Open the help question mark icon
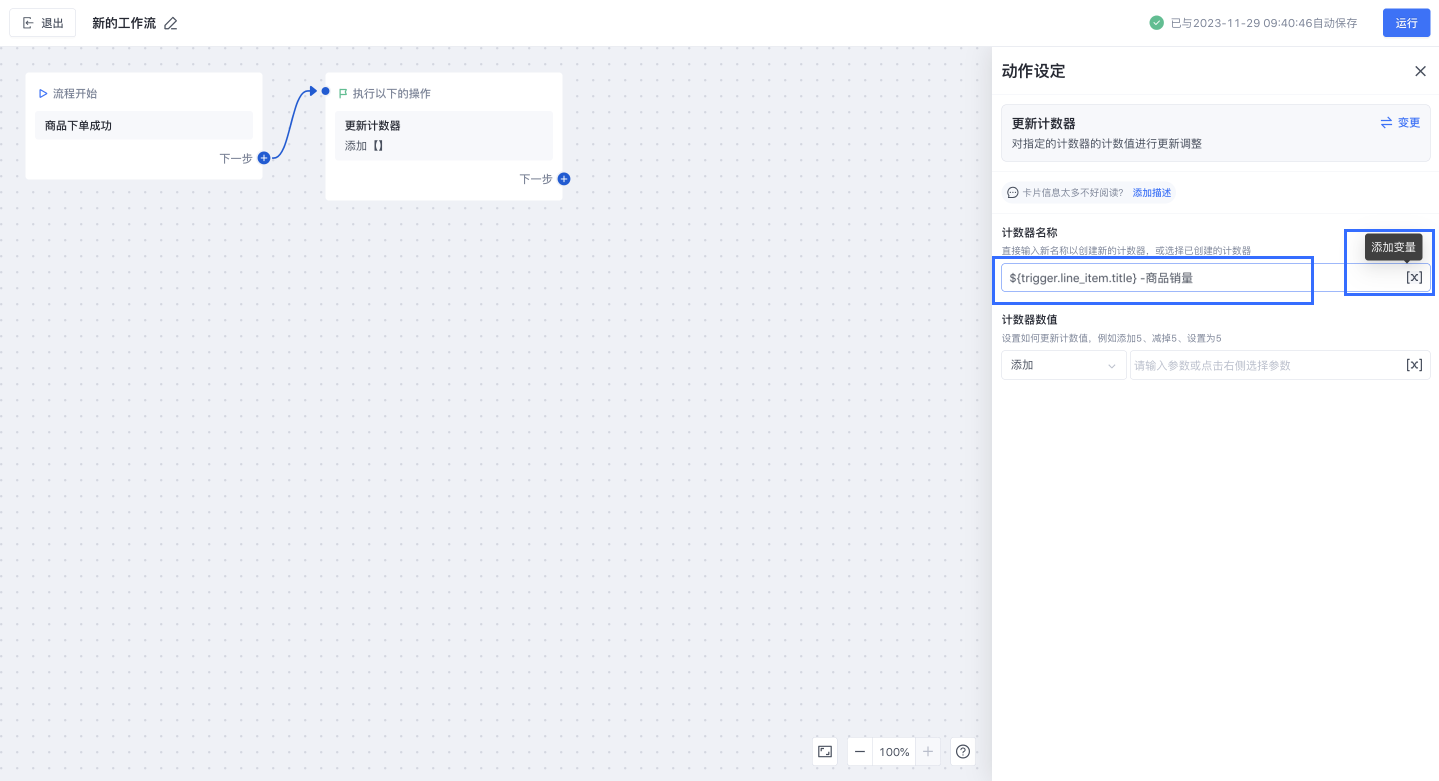This screenshot has height=781, width=1439. 963,751
